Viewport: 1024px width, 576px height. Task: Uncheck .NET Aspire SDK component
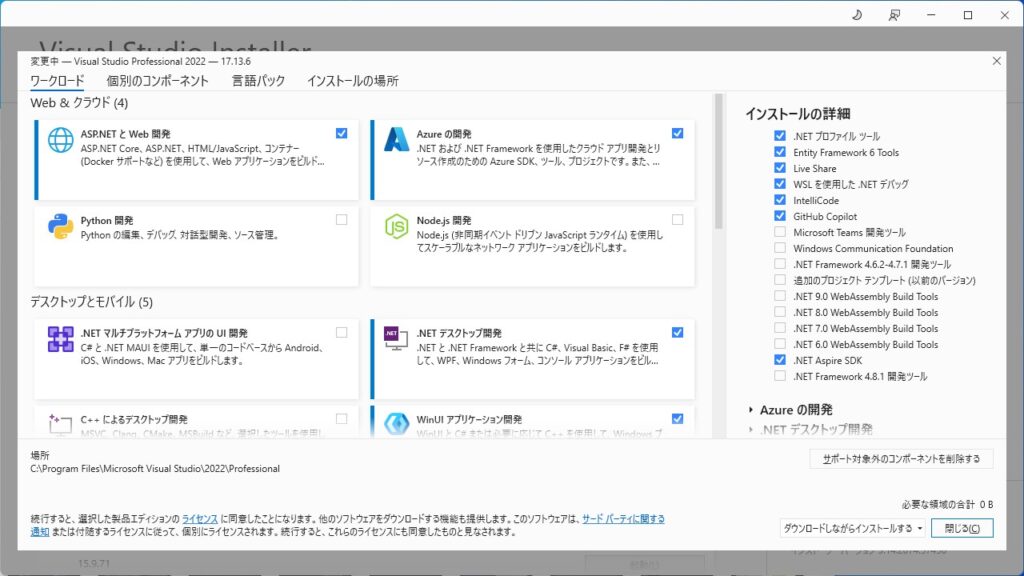click(780, 360)
